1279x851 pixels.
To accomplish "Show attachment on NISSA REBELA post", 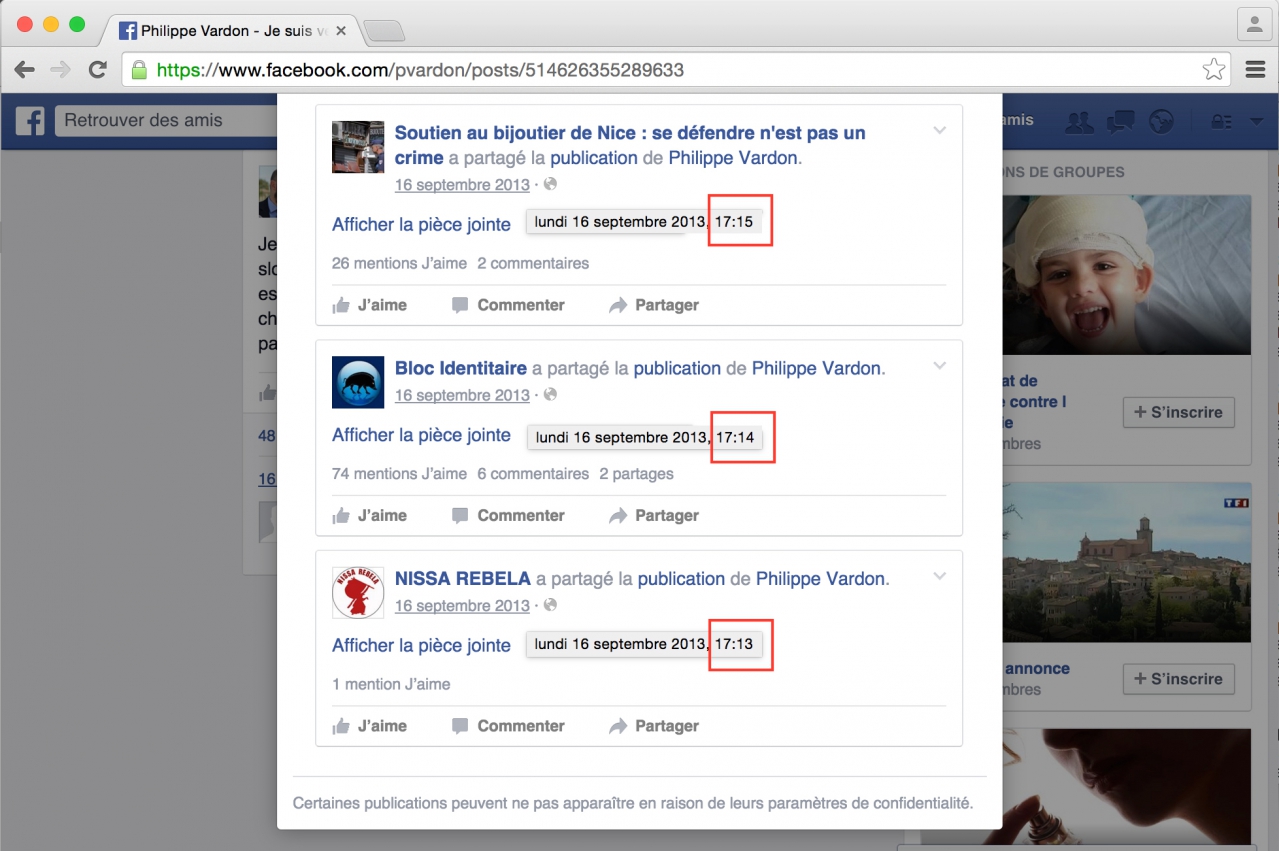I will [421, 645].
